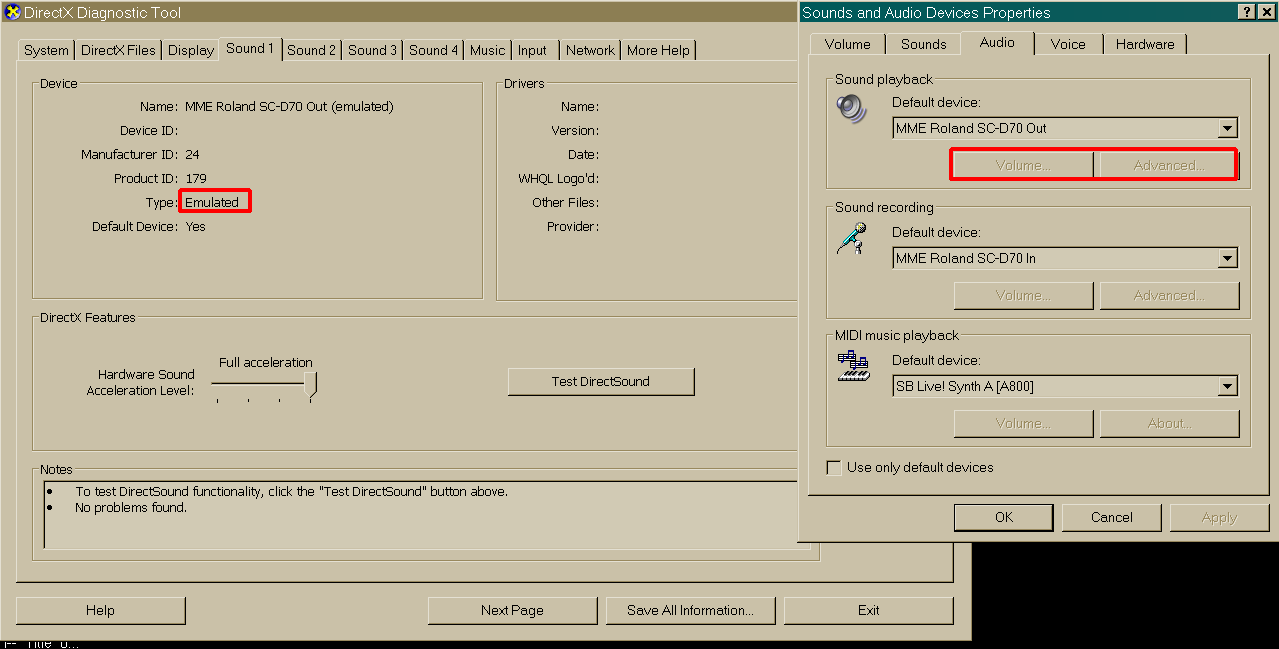
Task: Click the help question mark in title bar
Action: pos(1245,12)
